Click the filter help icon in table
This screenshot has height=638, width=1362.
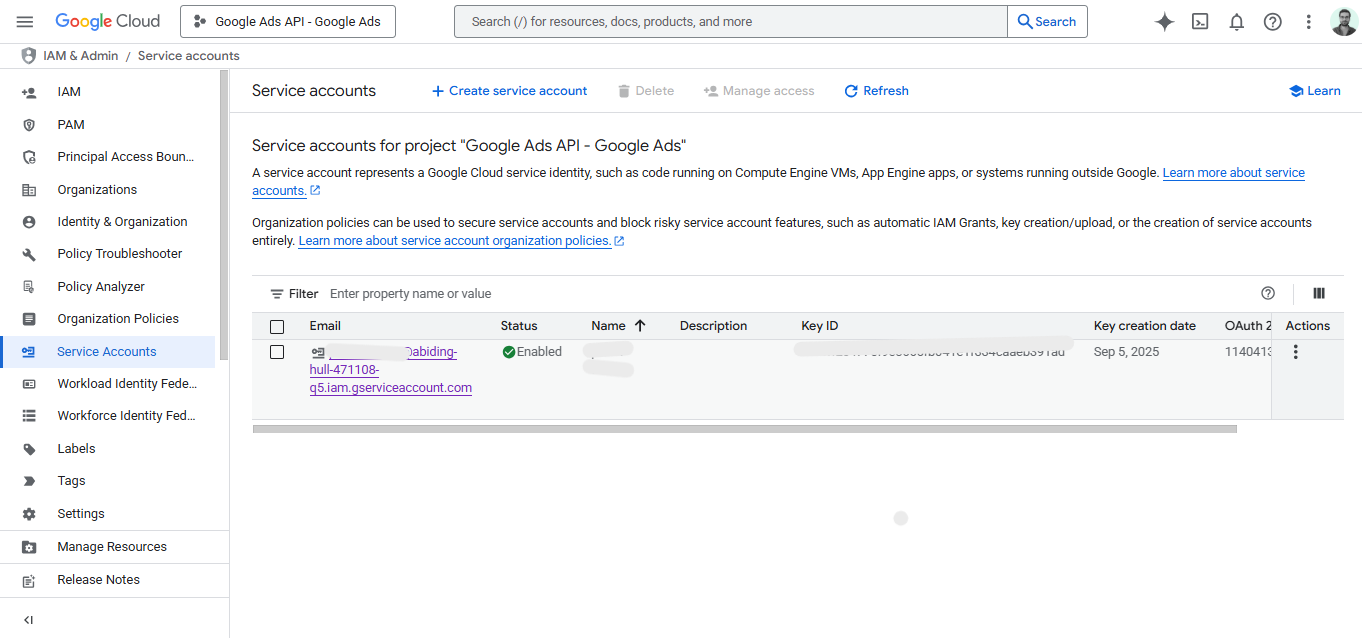click(x=1268, y=293)
